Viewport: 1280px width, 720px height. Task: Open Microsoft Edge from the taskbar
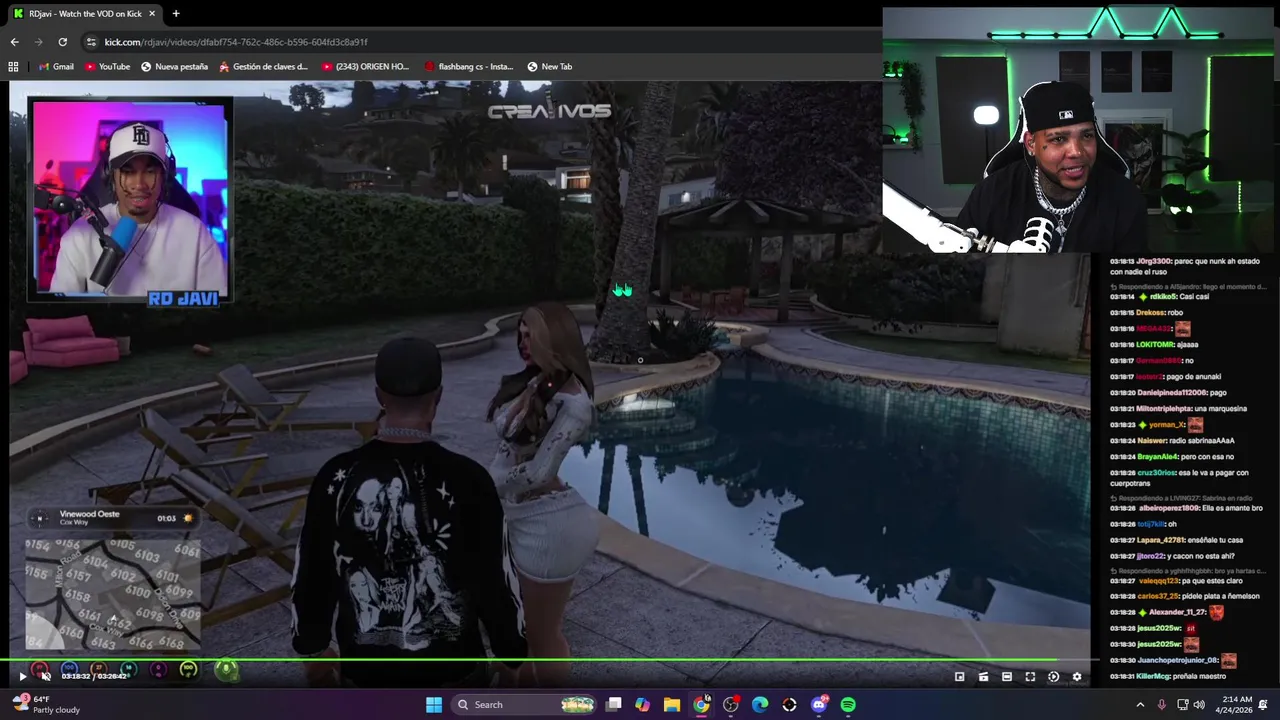[x=760, y=705]
